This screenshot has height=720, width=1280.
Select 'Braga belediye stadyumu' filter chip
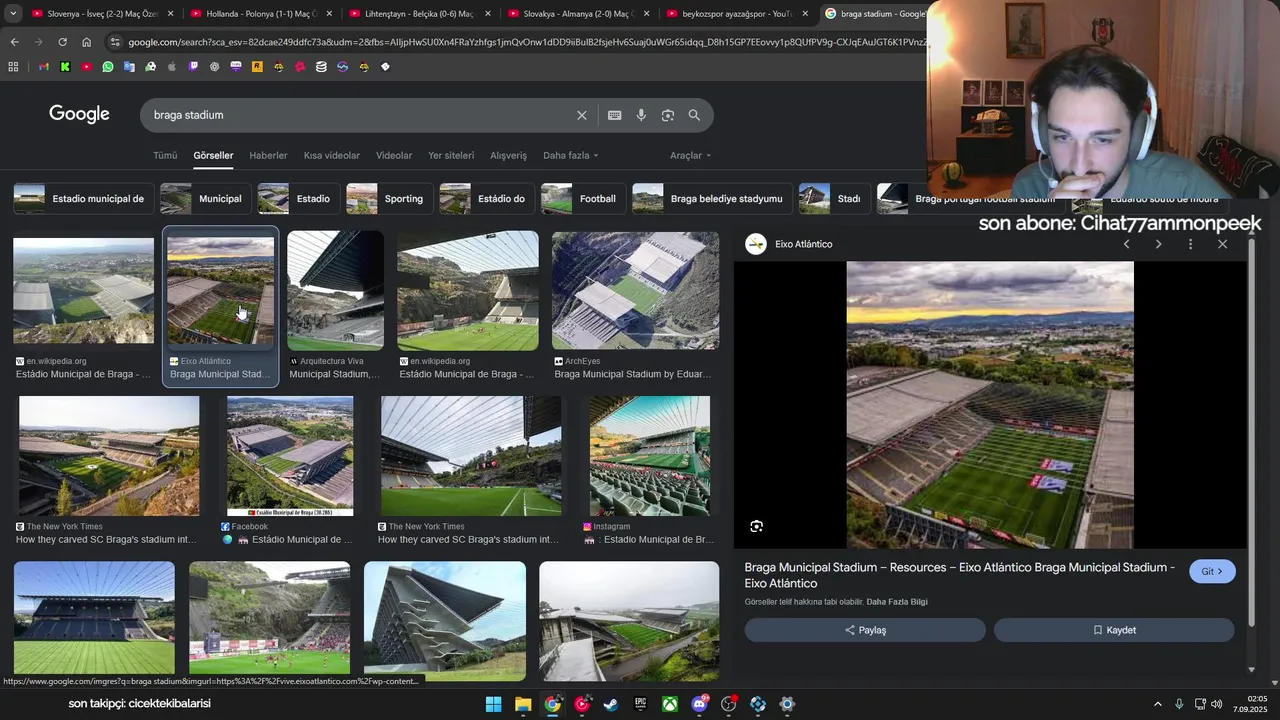(712, 199)
